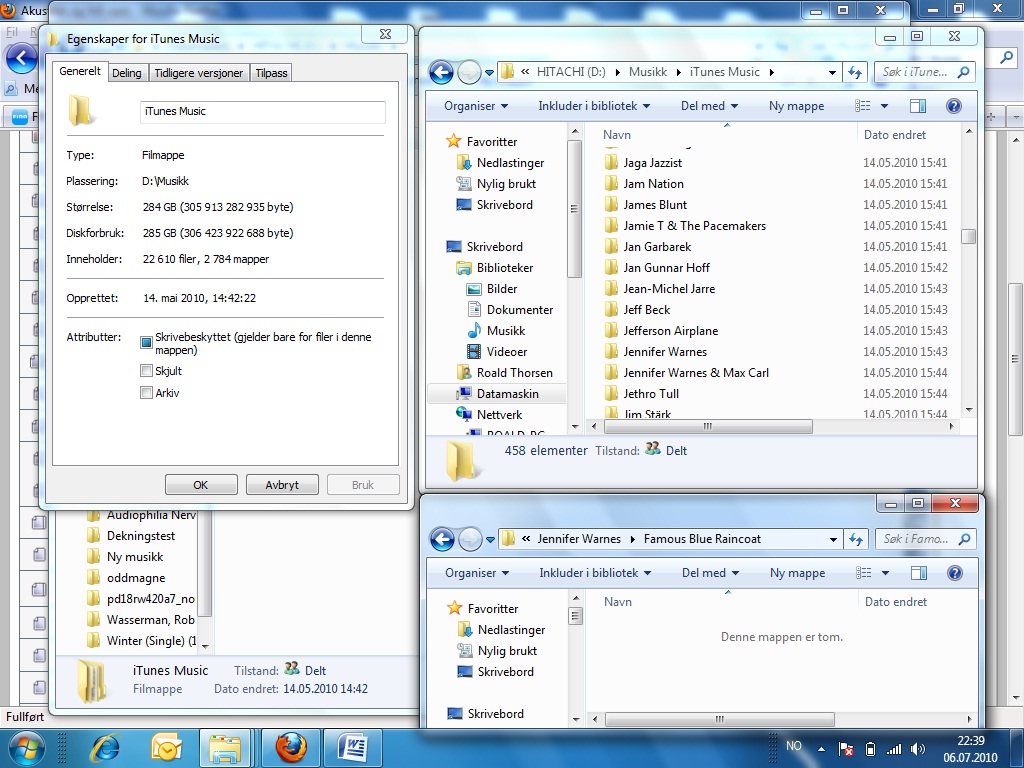This screenshot has width=1024, height=768.
Task: Switch to the Deling tab
Action: (127, 73)
